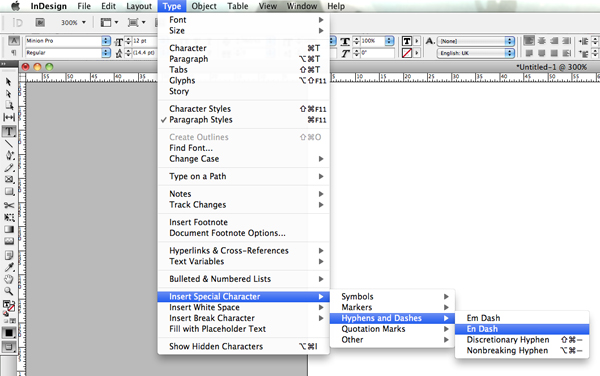Open Glyphs panel from Type menu

click(x=243, y=81)
